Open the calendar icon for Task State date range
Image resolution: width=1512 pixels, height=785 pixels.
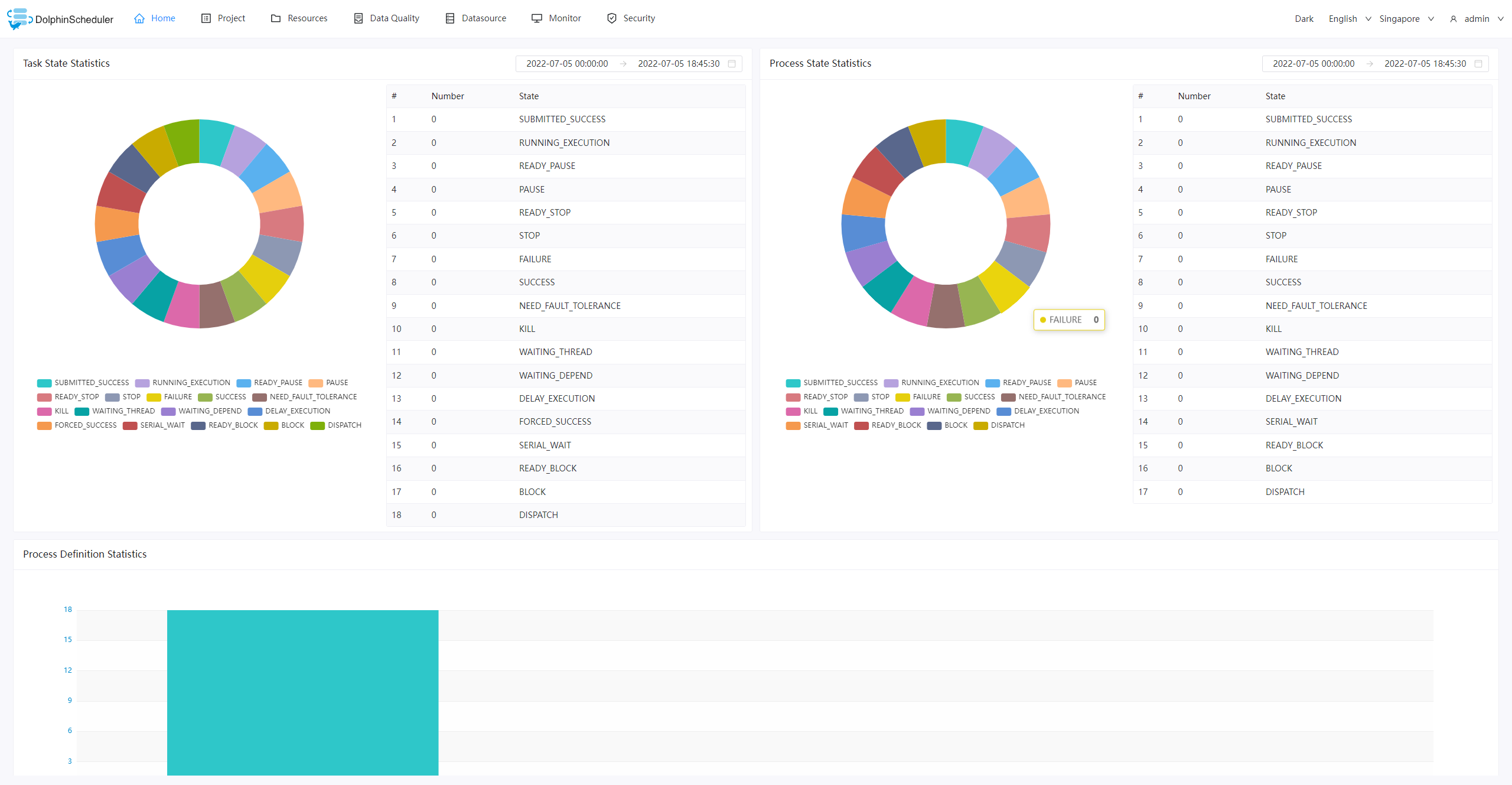(x=731, y=64)
